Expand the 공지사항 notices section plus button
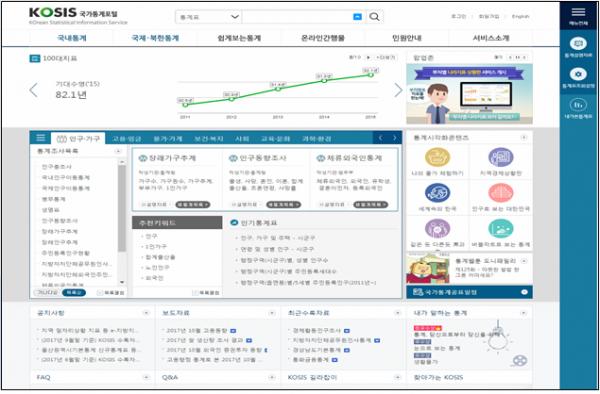 pyautogui.click(x=146, y=313)
